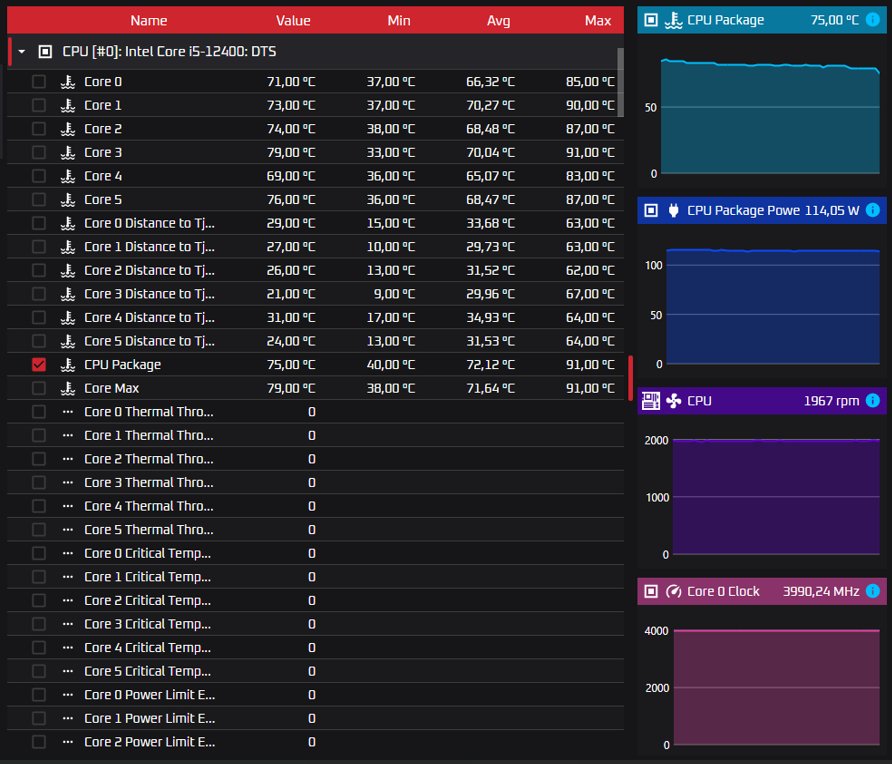Viewport: 892px width, 764px height.
Task: Tick the Core Max checkbox
Action: [39, 389]
